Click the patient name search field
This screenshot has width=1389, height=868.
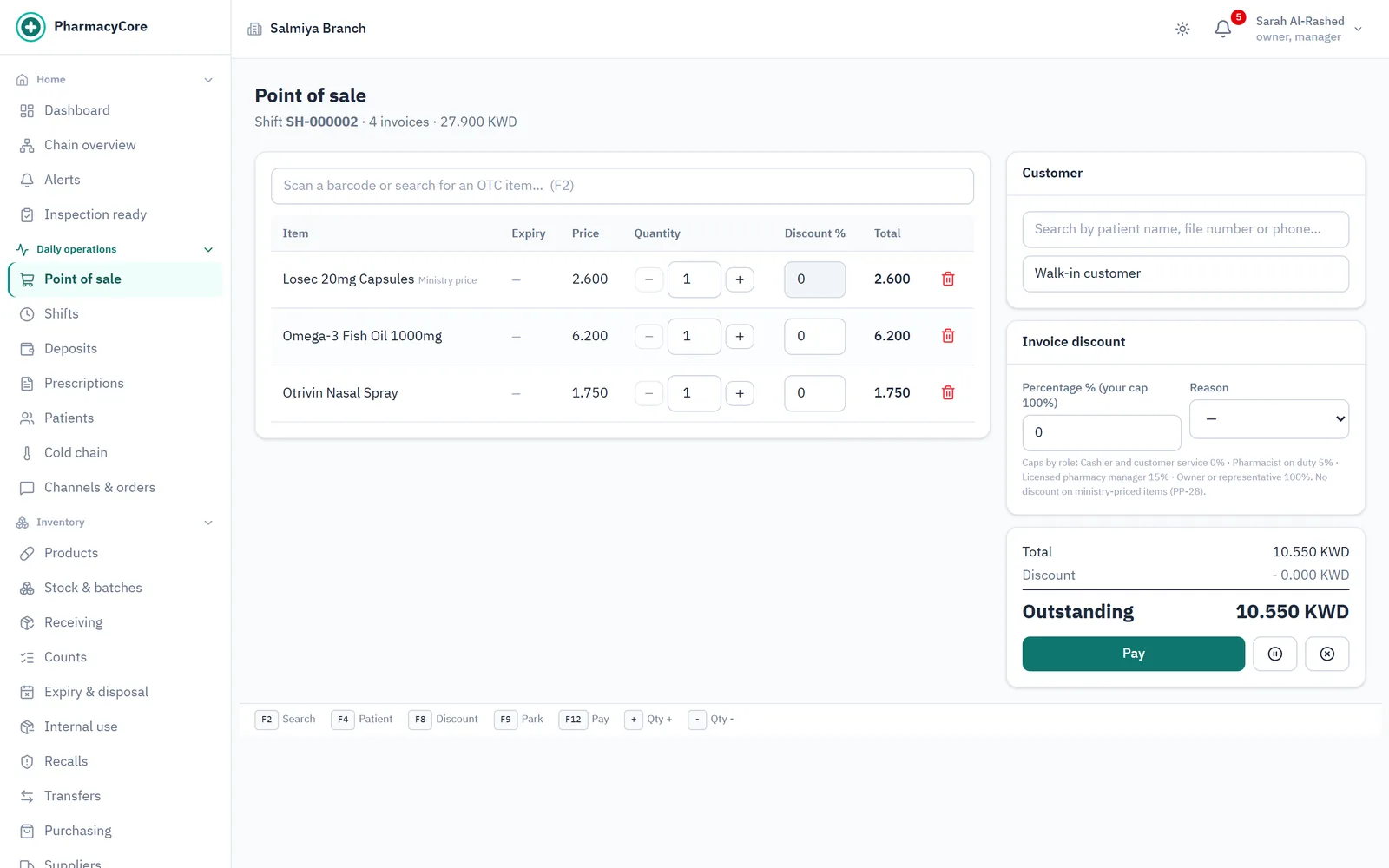1185,229
